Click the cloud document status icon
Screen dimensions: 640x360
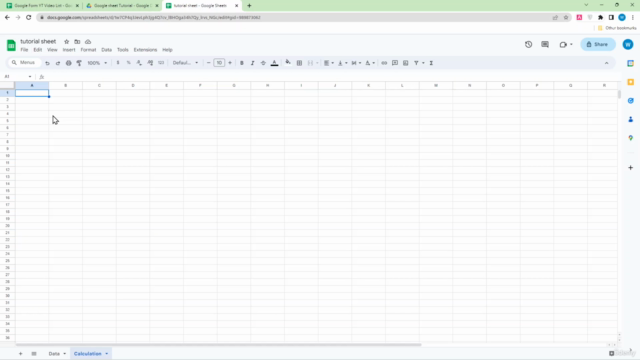(x=88, y=42)
